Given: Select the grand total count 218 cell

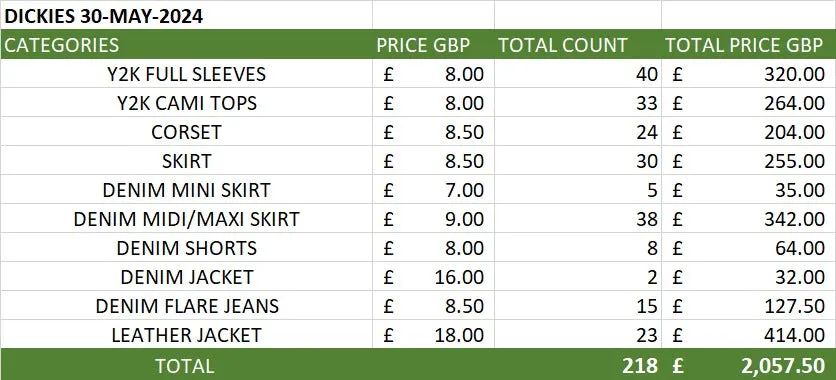Looking at the screenshot, I should pos(577,365).
